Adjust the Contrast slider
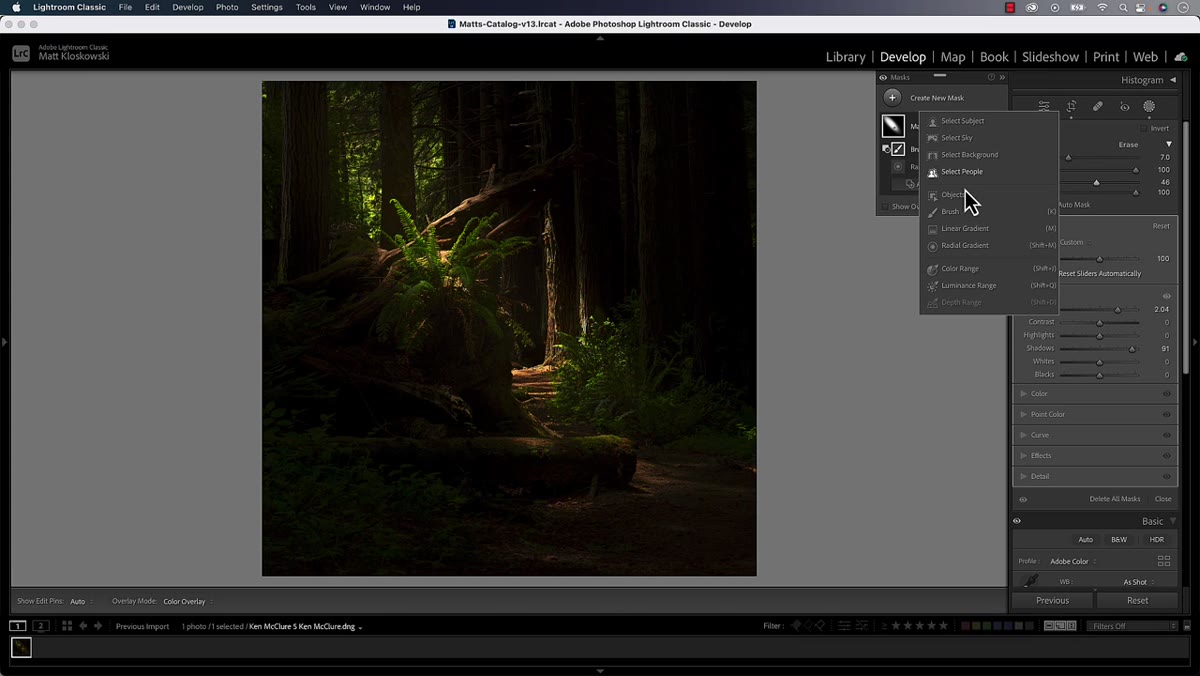The width and height of the screenshot is (1200, 676). pyautogui.click(x=1100, y=323)
